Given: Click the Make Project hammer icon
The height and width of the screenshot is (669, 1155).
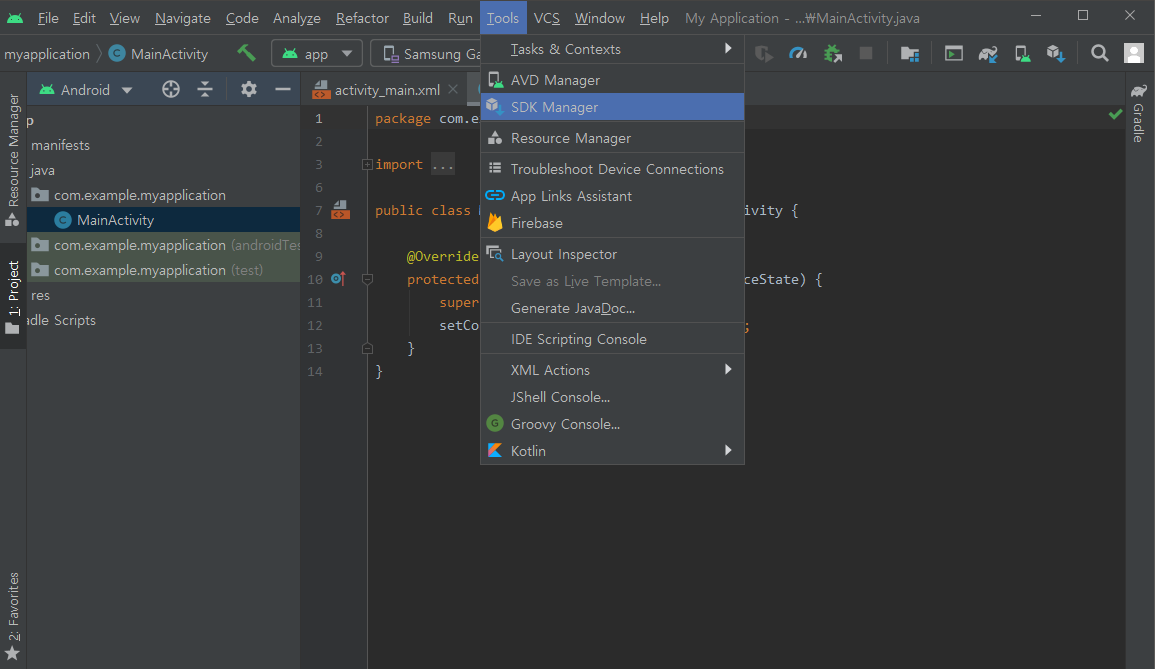Looking at the screenshot, I should pos(246,53).
